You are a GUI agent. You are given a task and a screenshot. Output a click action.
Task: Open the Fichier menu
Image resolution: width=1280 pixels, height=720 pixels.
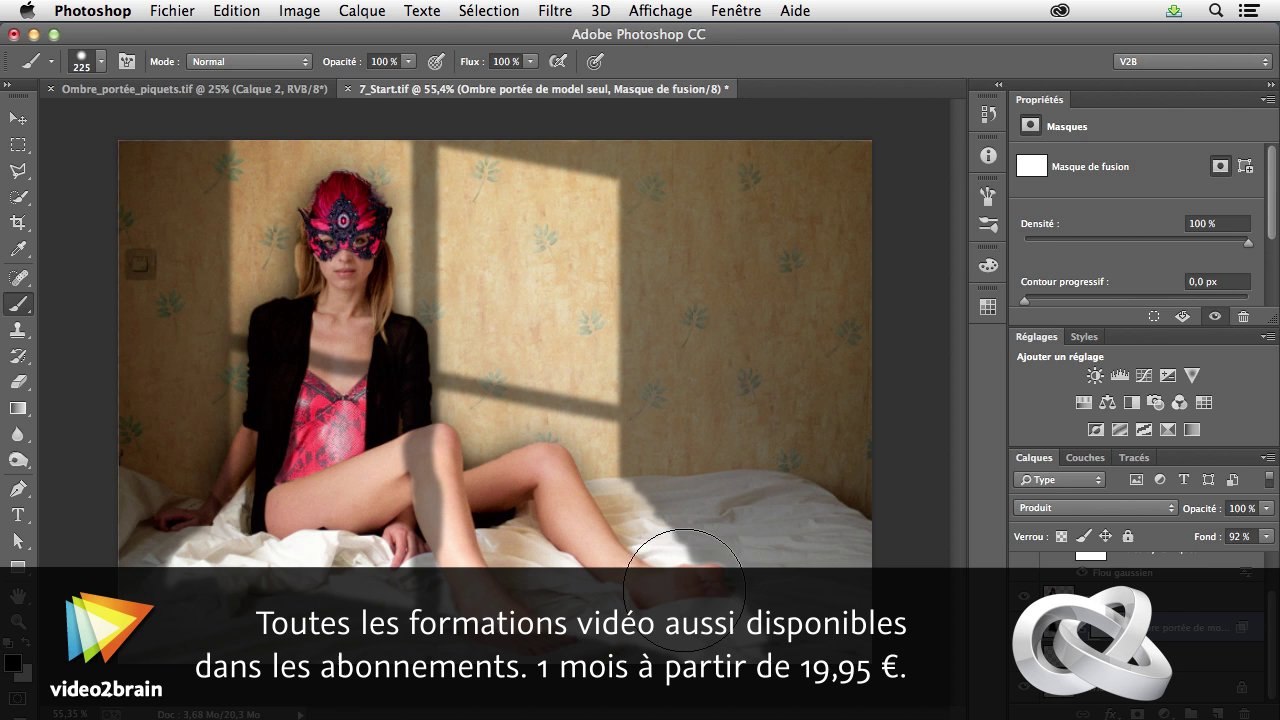(172, 11)
